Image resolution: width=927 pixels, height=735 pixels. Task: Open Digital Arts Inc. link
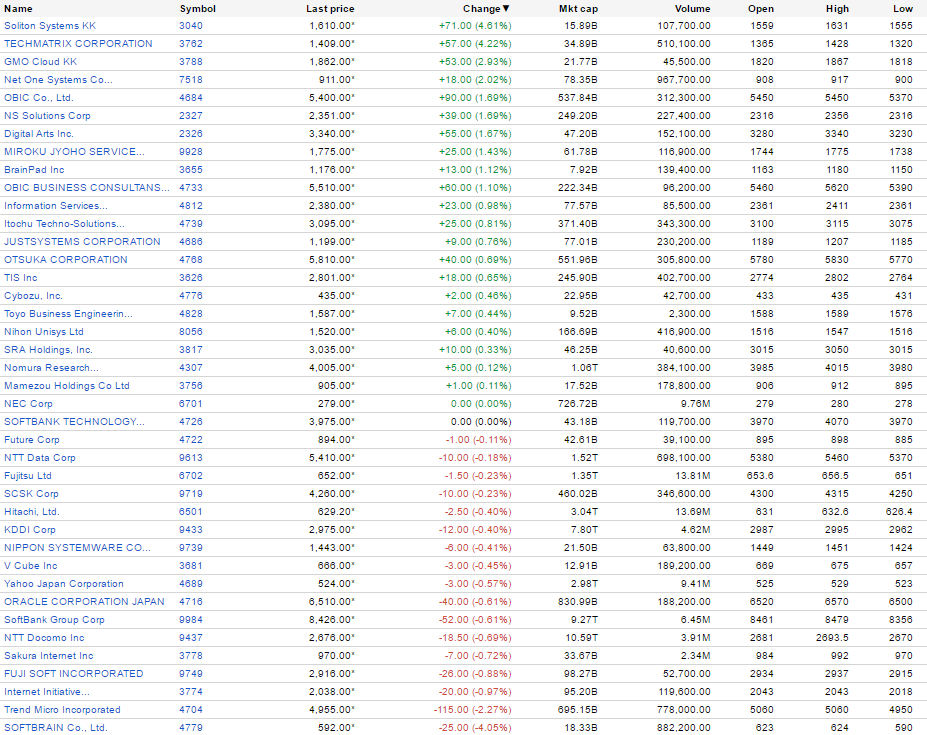click(x=38, y=134)
